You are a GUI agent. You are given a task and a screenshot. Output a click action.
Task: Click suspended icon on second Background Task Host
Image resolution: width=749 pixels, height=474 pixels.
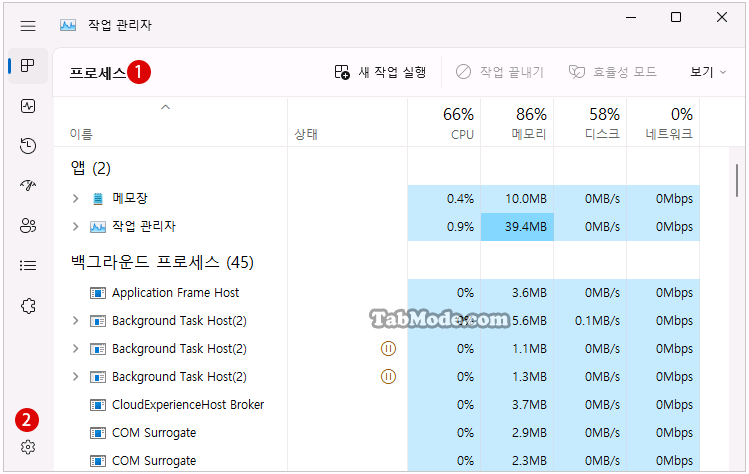(x=388, y=349)
